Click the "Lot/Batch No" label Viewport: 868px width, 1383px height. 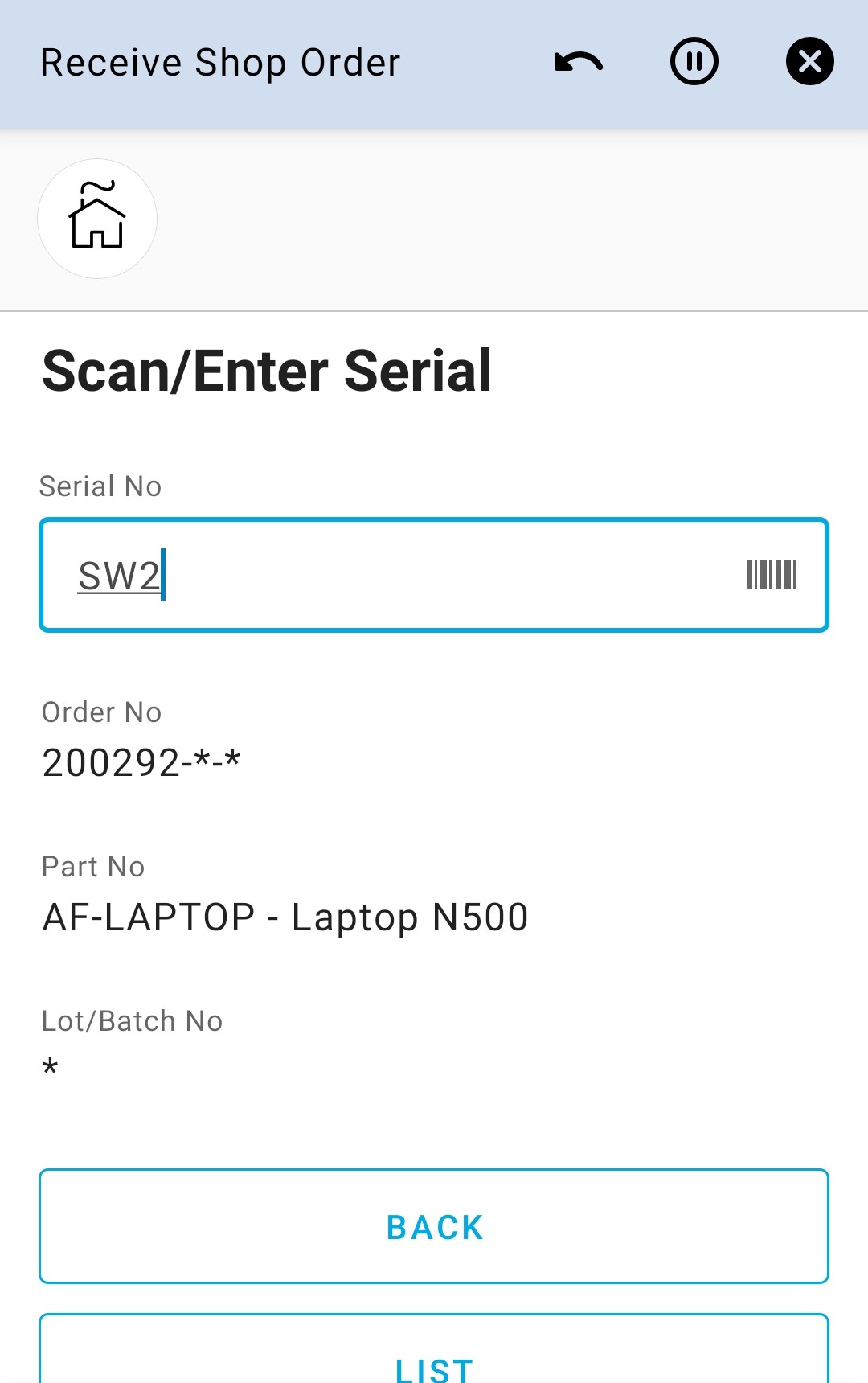[x=132, y=1021]
